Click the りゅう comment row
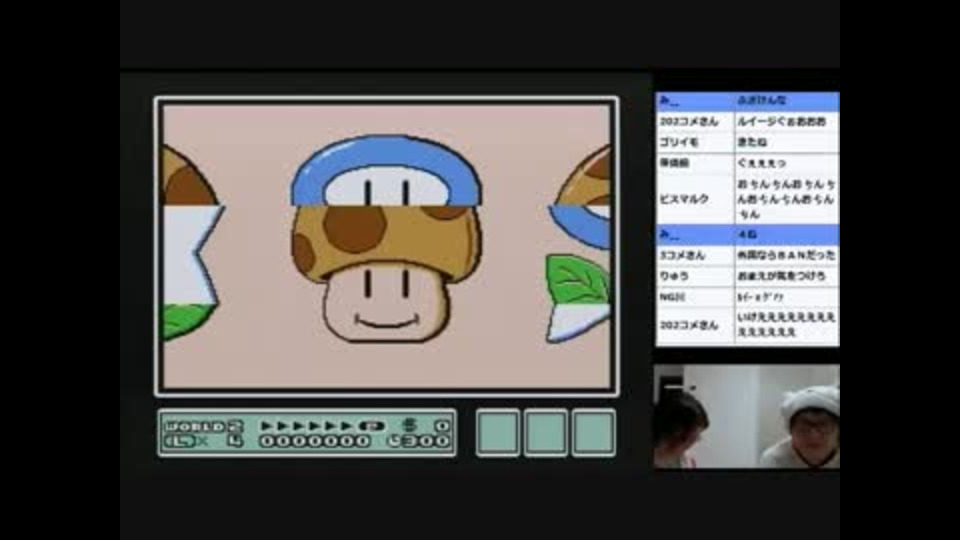The height and width of the screenshot is (540, 960). tap(748, 276)
